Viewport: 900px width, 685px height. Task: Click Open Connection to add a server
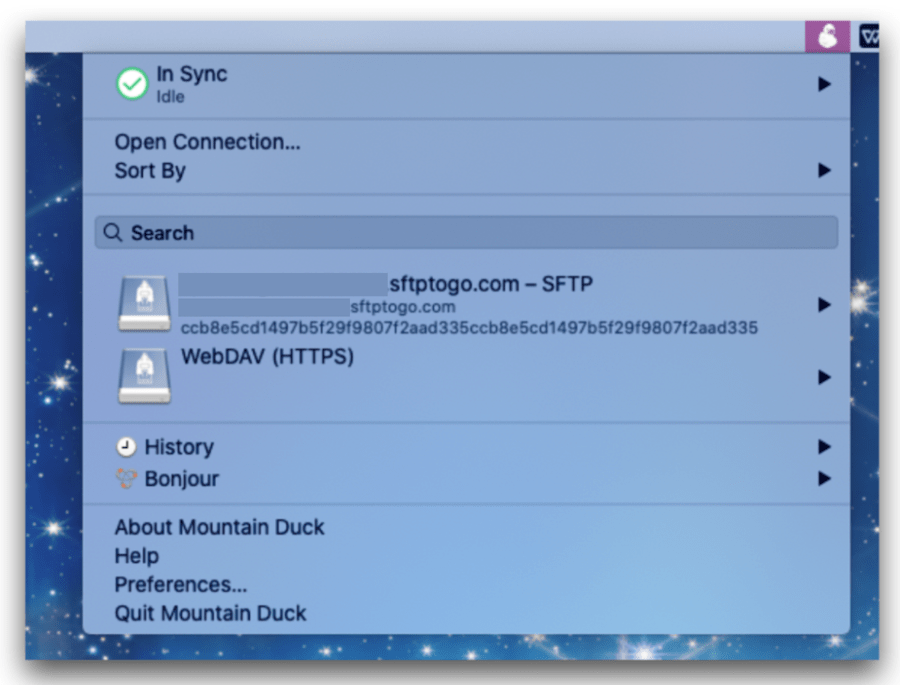click(207, 141)
